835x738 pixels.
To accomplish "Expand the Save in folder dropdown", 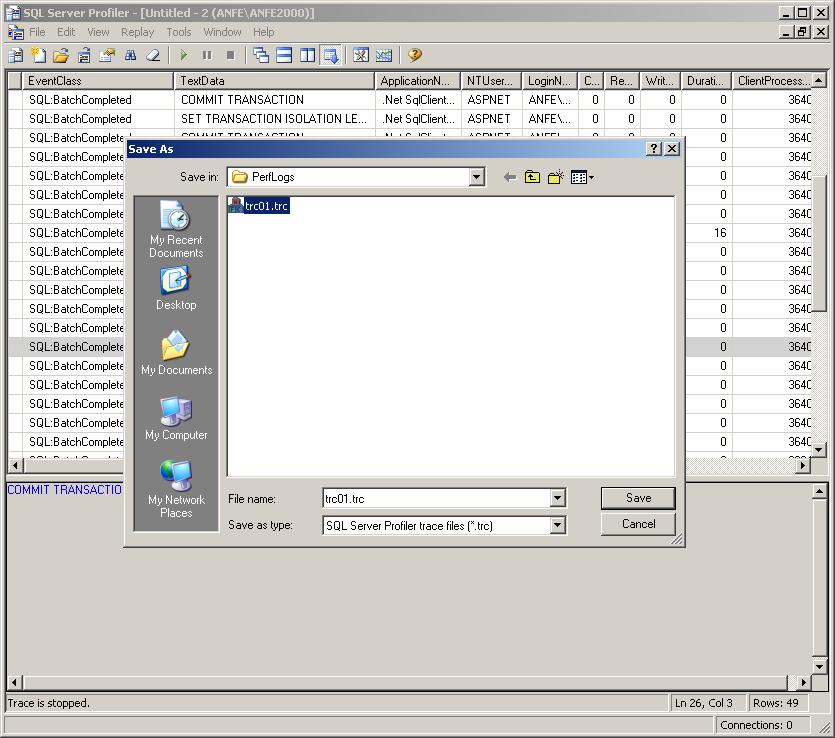I will 476,177.
